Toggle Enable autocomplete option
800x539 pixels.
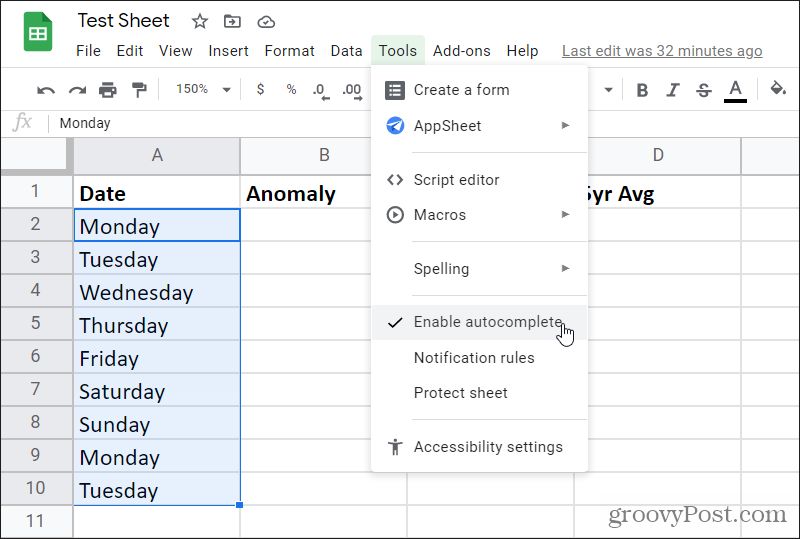(480, 322)
